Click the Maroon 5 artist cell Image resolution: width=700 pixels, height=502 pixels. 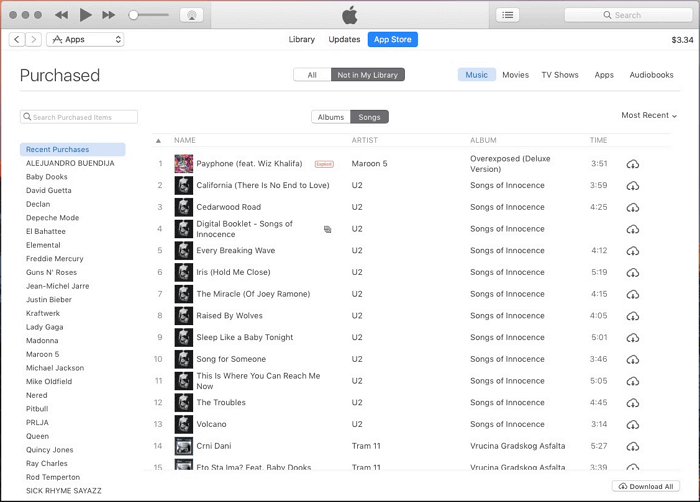click(369, 163)
